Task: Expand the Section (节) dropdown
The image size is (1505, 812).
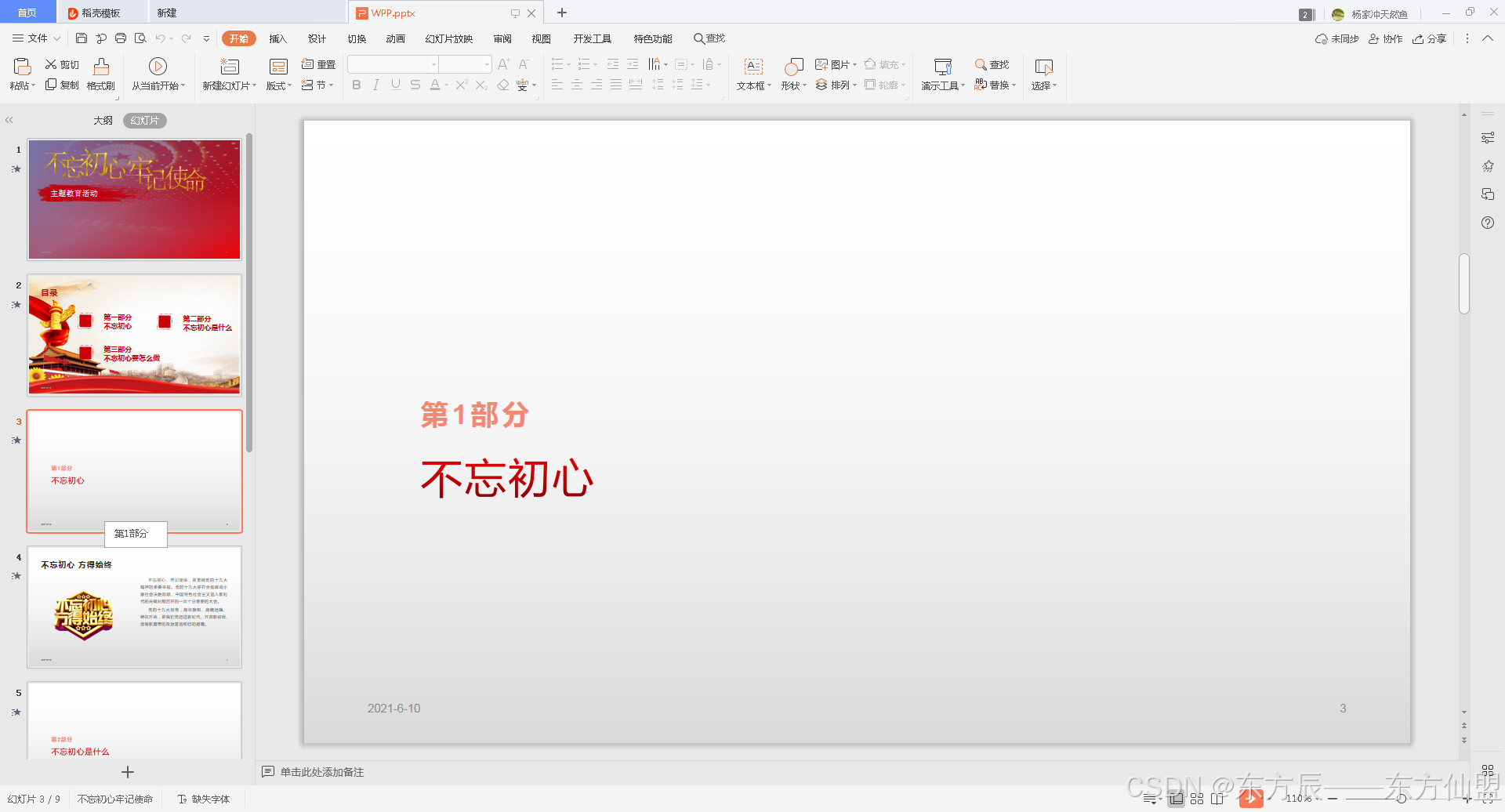Action: (332, 85)
